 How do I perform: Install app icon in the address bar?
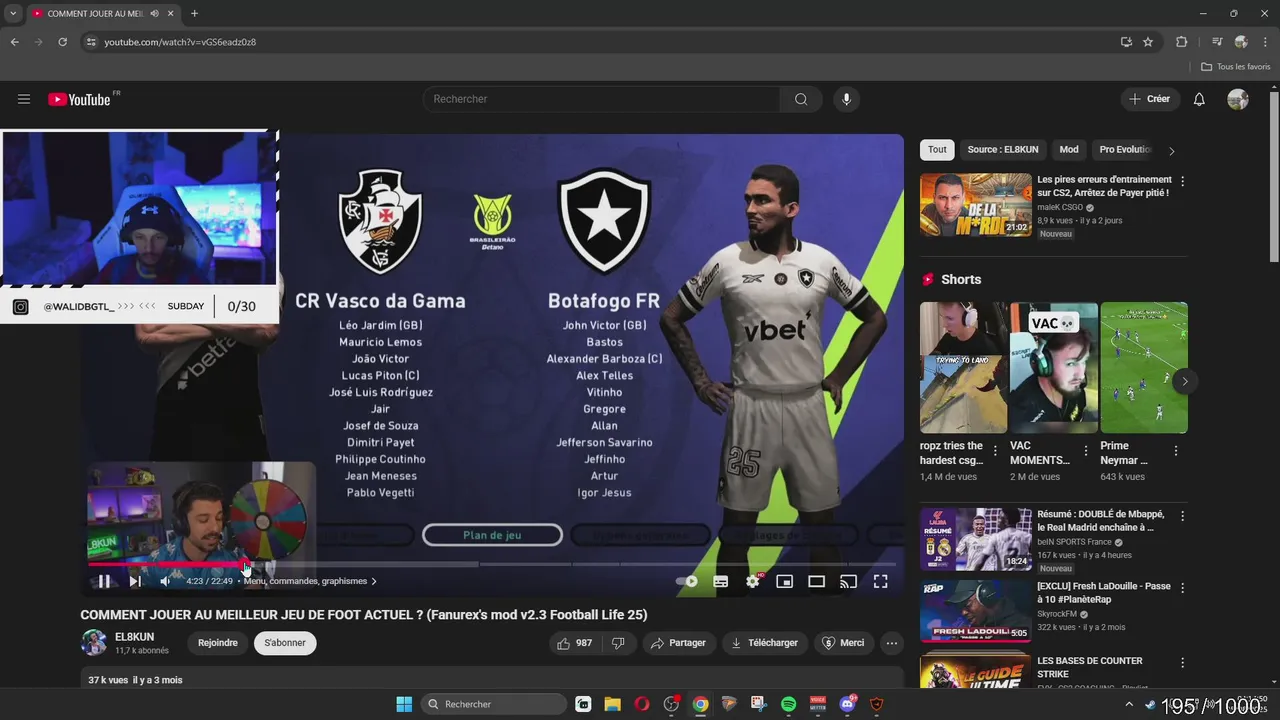[x=1126, y=42]
